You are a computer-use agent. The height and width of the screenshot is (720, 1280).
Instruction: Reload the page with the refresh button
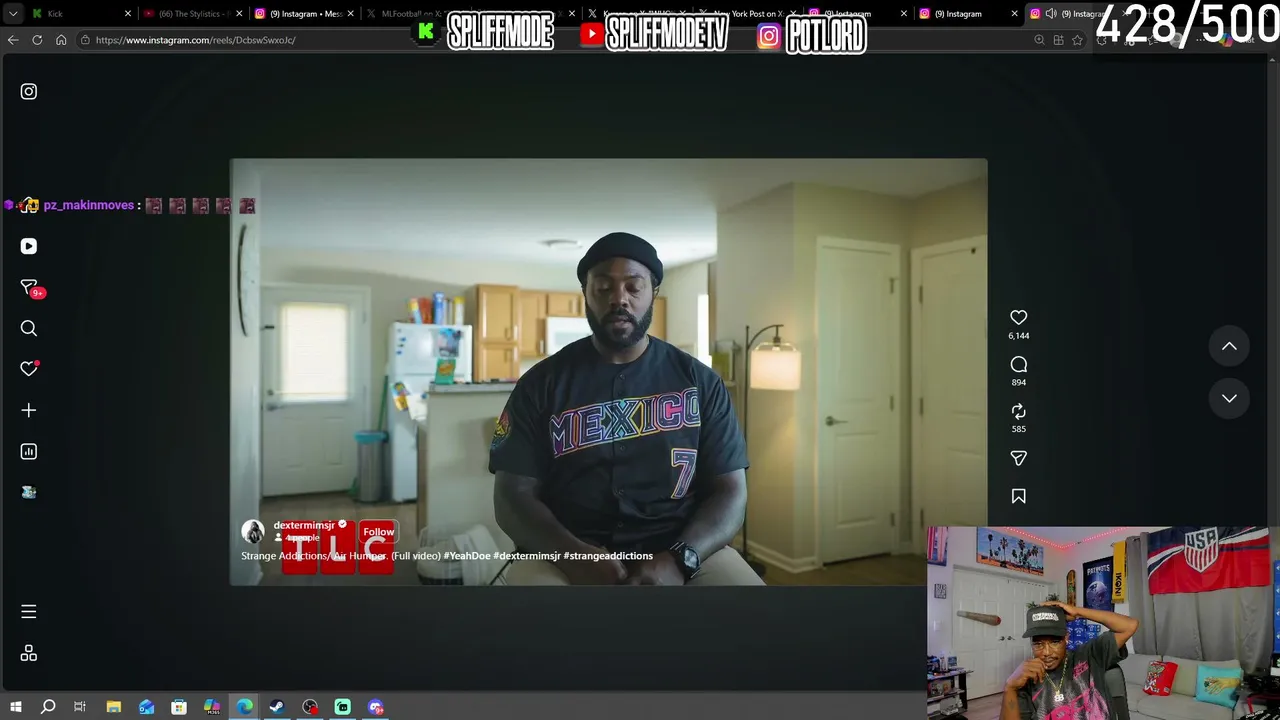pos(37,40)
